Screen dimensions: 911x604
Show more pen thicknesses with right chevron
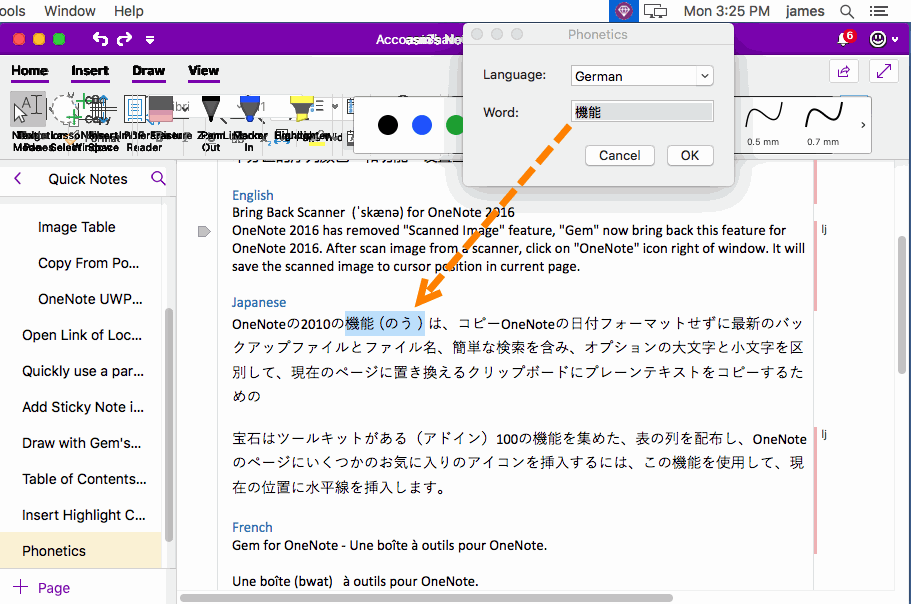point(863,125)
